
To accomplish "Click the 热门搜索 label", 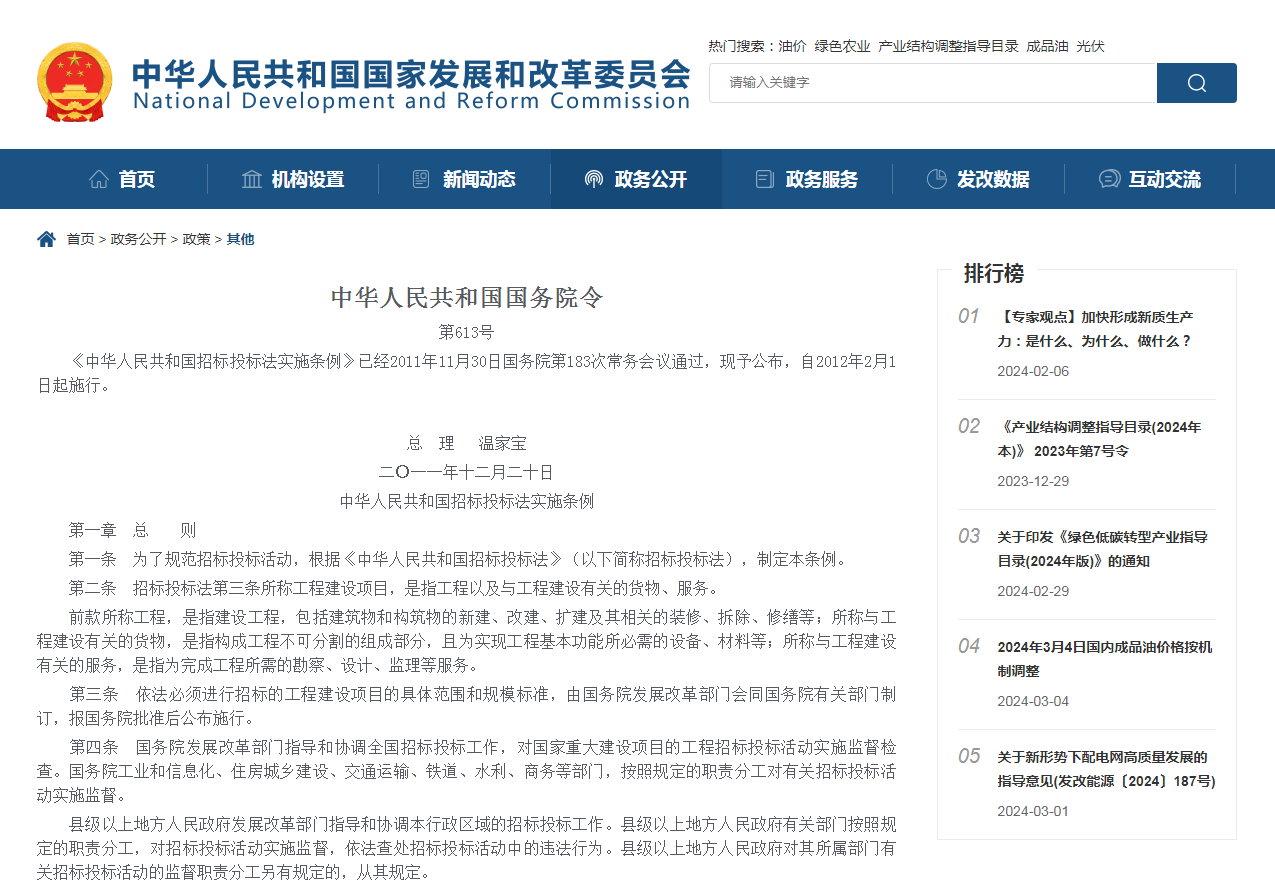I will 736,46.
